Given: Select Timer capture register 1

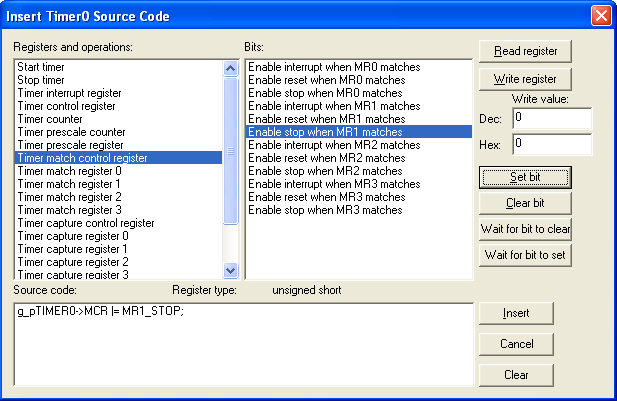Looking at the screenshot, I should tap(118, 249).
